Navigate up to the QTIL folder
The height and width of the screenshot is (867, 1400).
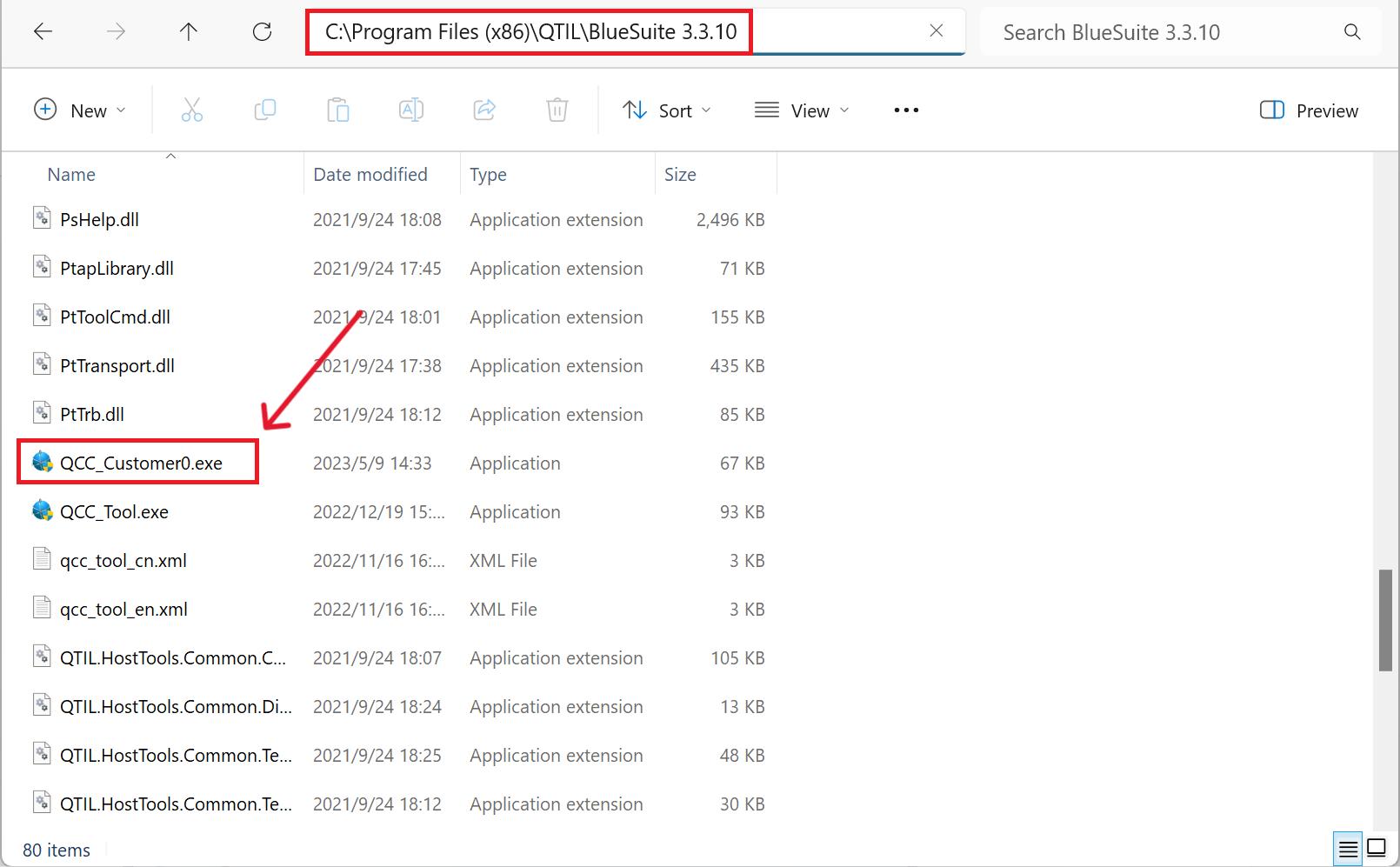point(188,31)
